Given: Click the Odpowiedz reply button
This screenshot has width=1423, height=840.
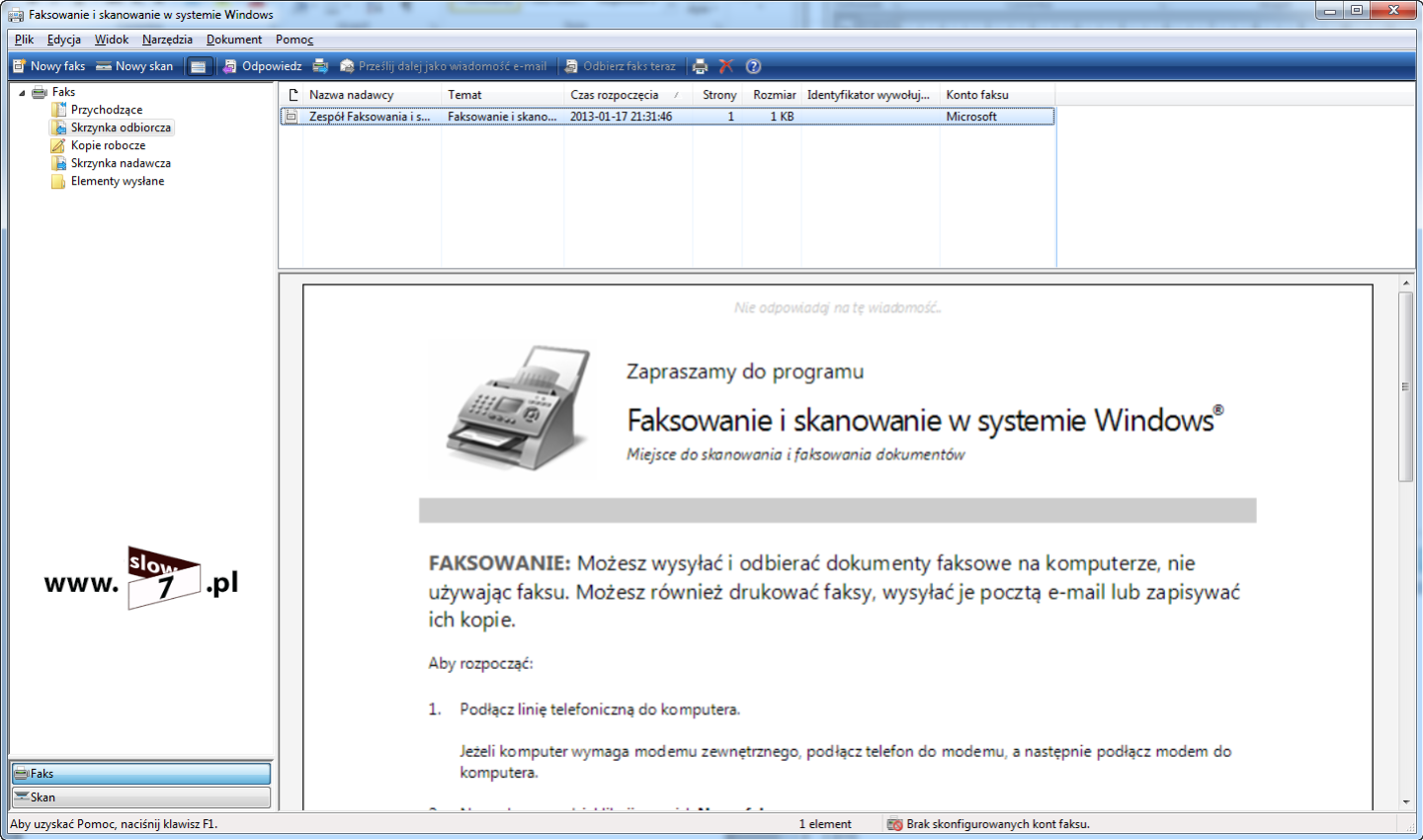Looking at the screenshot, I should pyautogui.click(x=262, y=66).
